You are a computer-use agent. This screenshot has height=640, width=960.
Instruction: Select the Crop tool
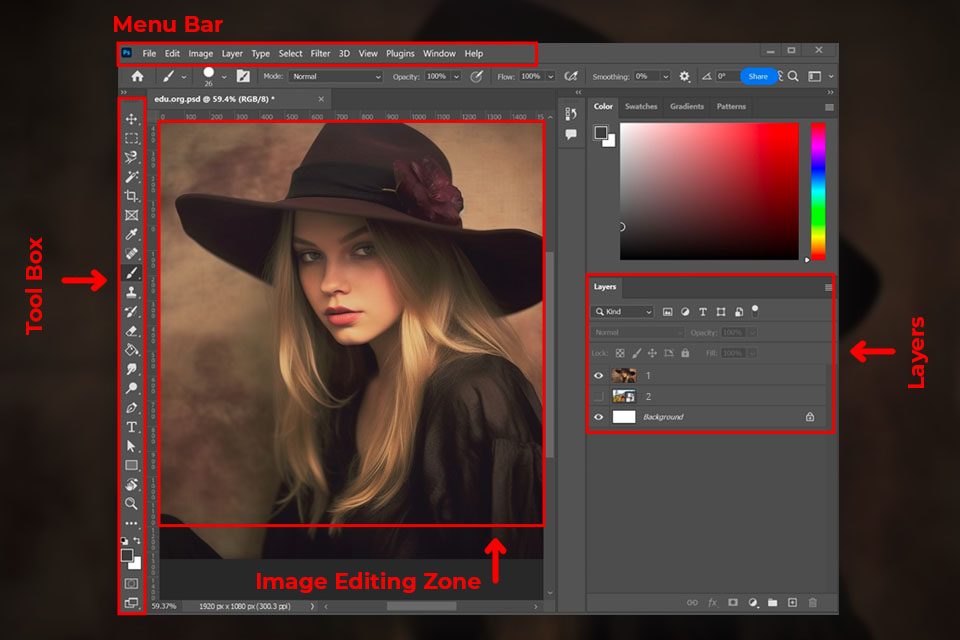[131, 196]
